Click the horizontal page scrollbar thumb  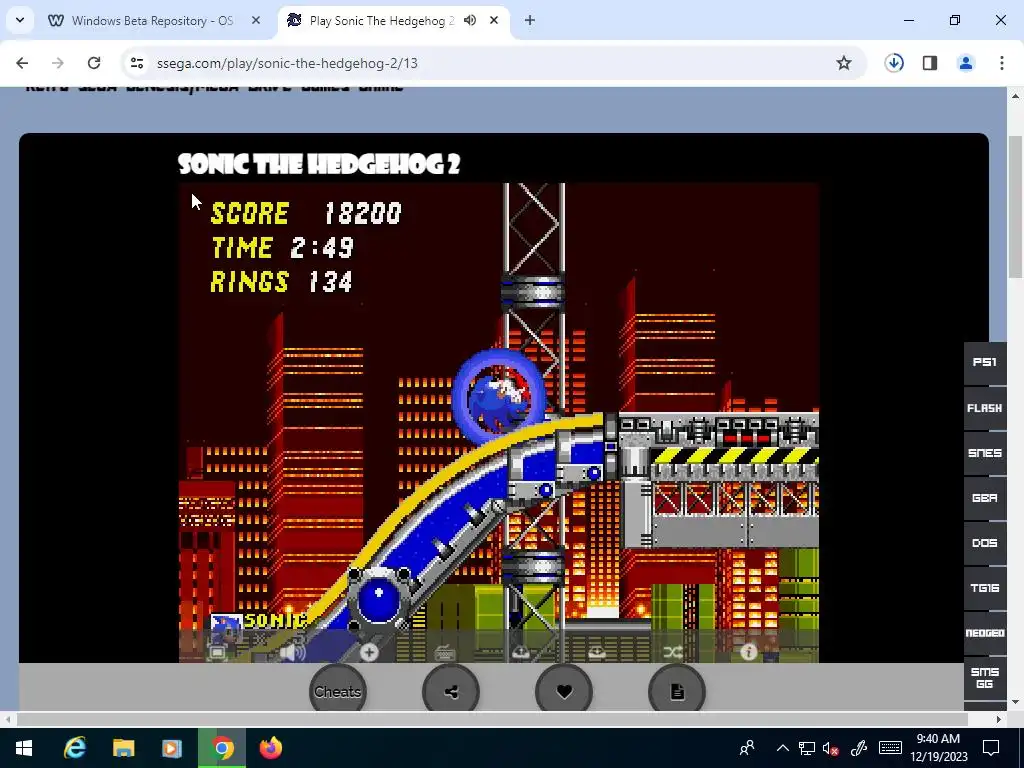pyautogui.click(x=492, y=719)
